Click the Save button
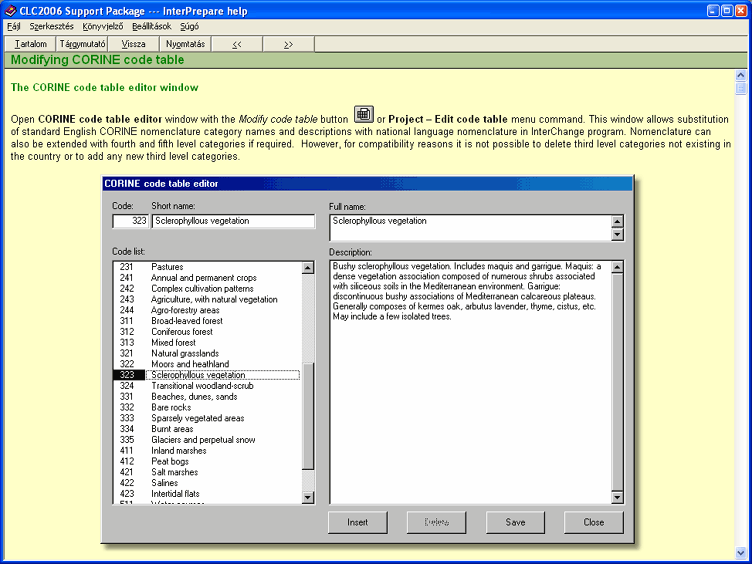 (x=515, y=522)
